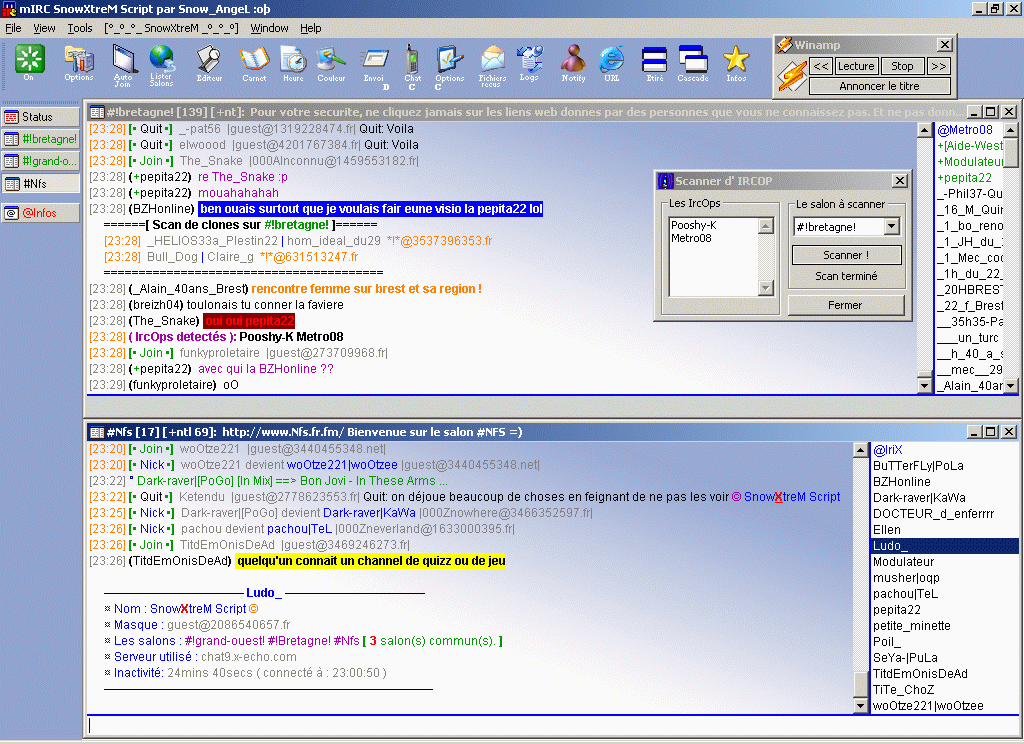
Task: Click #!bretagne! chat scroll up arrow
Action: pos(924,130)
